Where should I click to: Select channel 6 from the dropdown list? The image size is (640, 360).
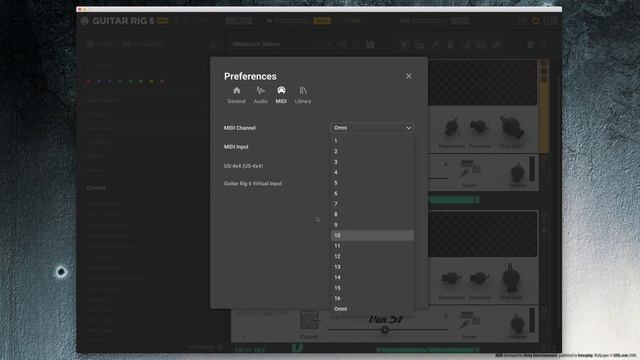tap(372, 193)
